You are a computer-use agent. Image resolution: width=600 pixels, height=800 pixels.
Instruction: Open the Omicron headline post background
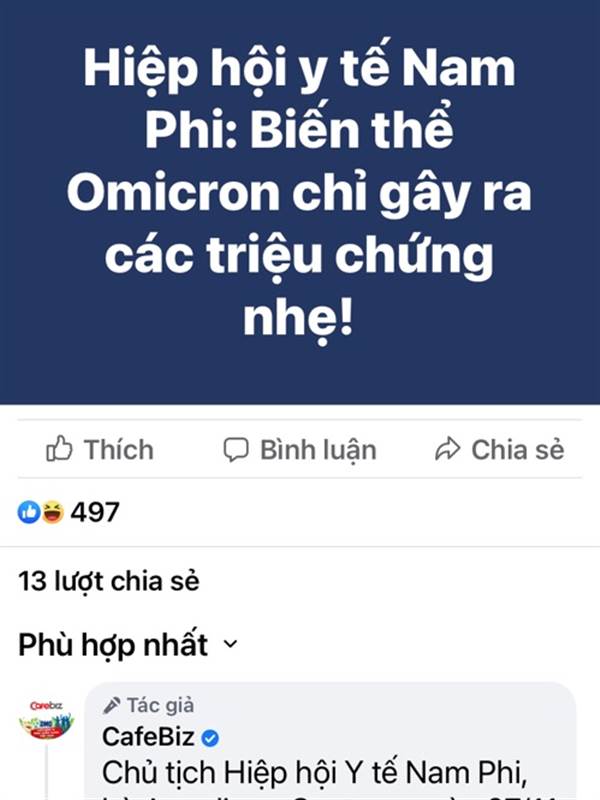tap(300, 202)
